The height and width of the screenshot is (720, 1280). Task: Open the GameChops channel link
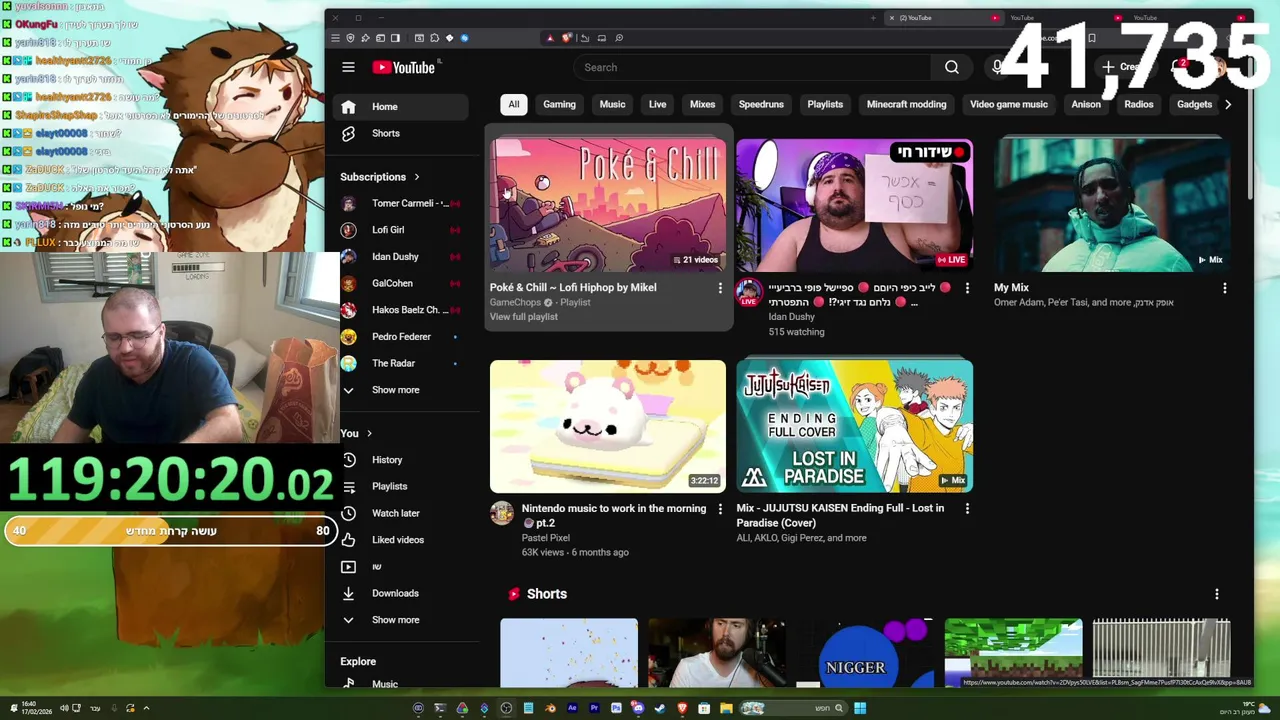pos(515,302)
